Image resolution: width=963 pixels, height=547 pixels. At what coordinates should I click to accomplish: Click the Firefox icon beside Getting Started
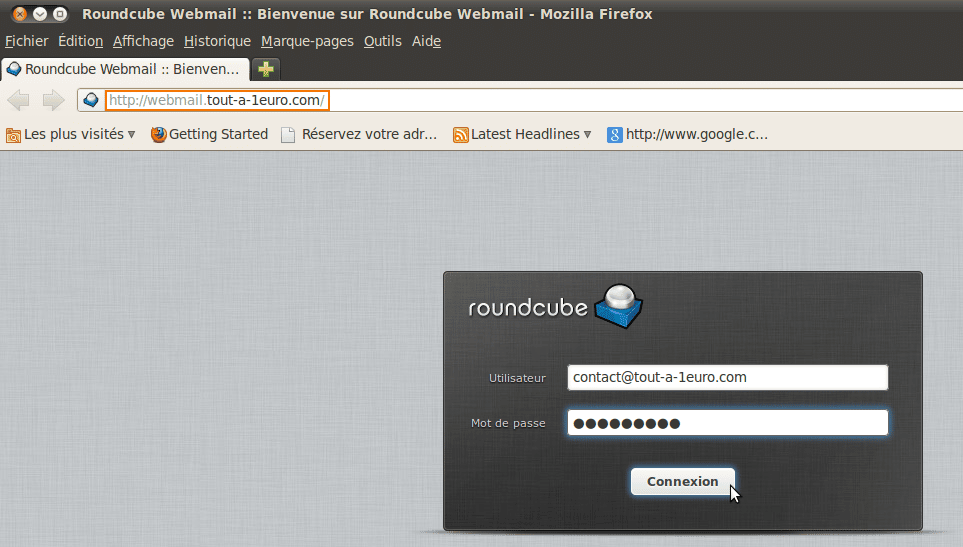[158, 134]
